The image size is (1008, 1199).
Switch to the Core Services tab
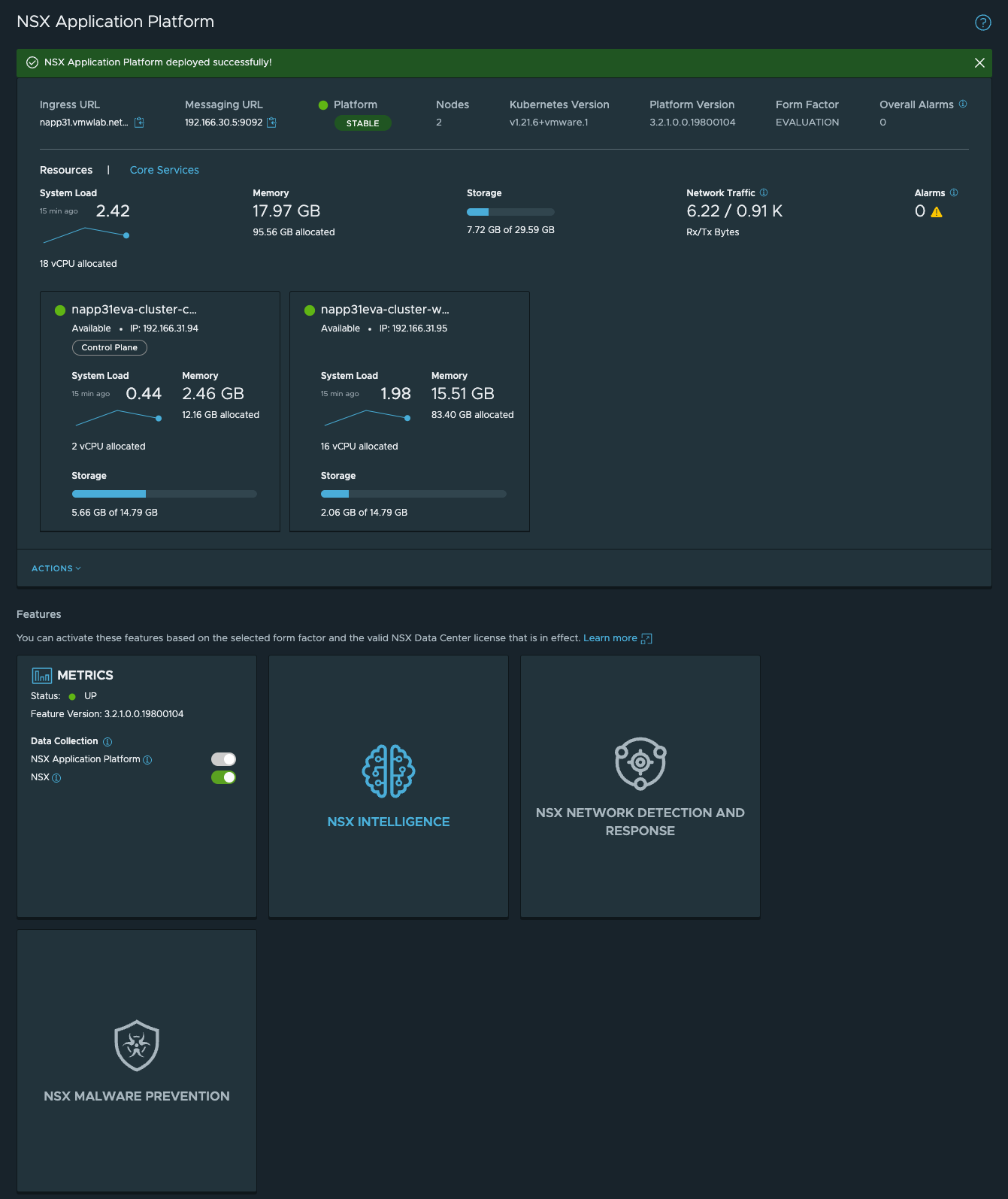(165, 170)
